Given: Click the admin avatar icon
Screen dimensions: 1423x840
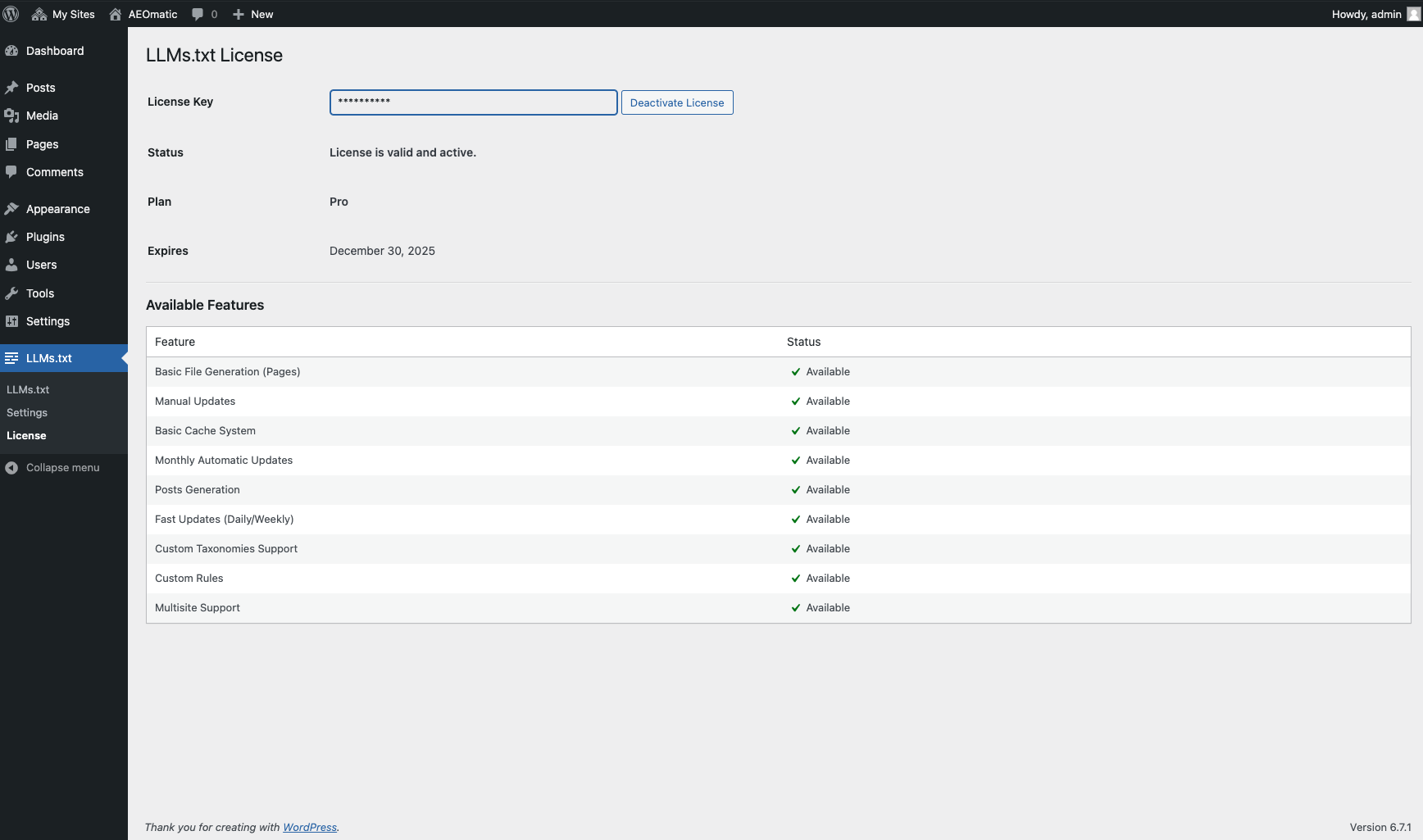Looking at the screenshot, I should tap(1413, 14).
